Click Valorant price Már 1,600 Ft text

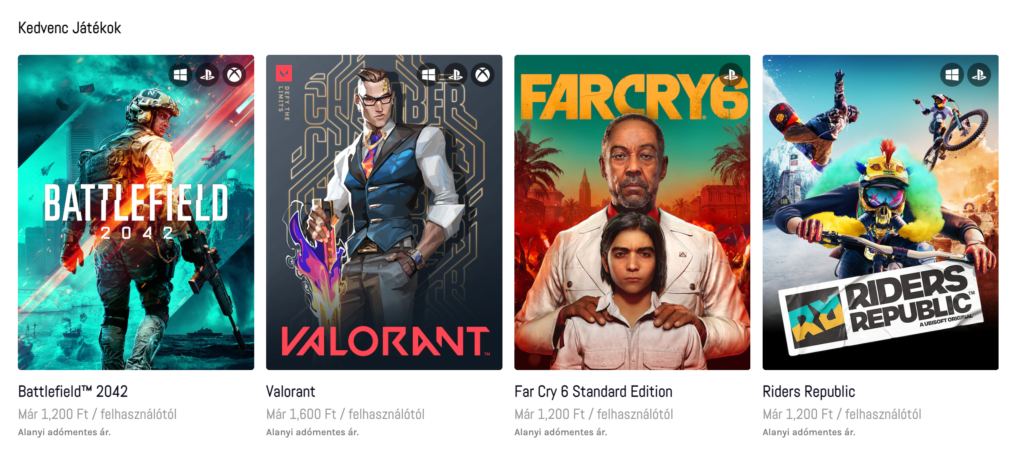click(301, 414)
